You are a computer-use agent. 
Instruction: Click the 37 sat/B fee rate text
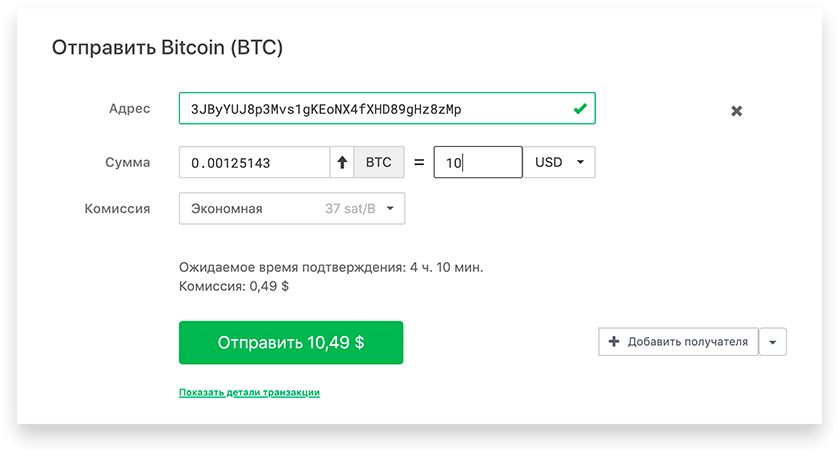point(350,209)
